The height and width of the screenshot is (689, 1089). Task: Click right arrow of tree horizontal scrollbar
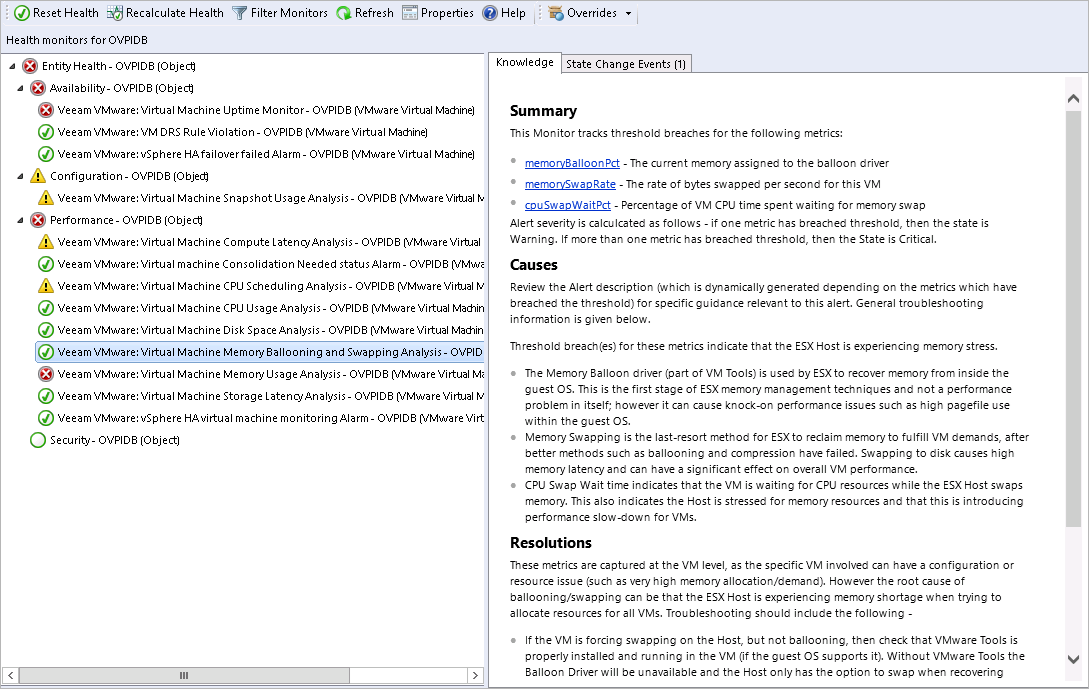pyautogui.click(x=475, y=675)
